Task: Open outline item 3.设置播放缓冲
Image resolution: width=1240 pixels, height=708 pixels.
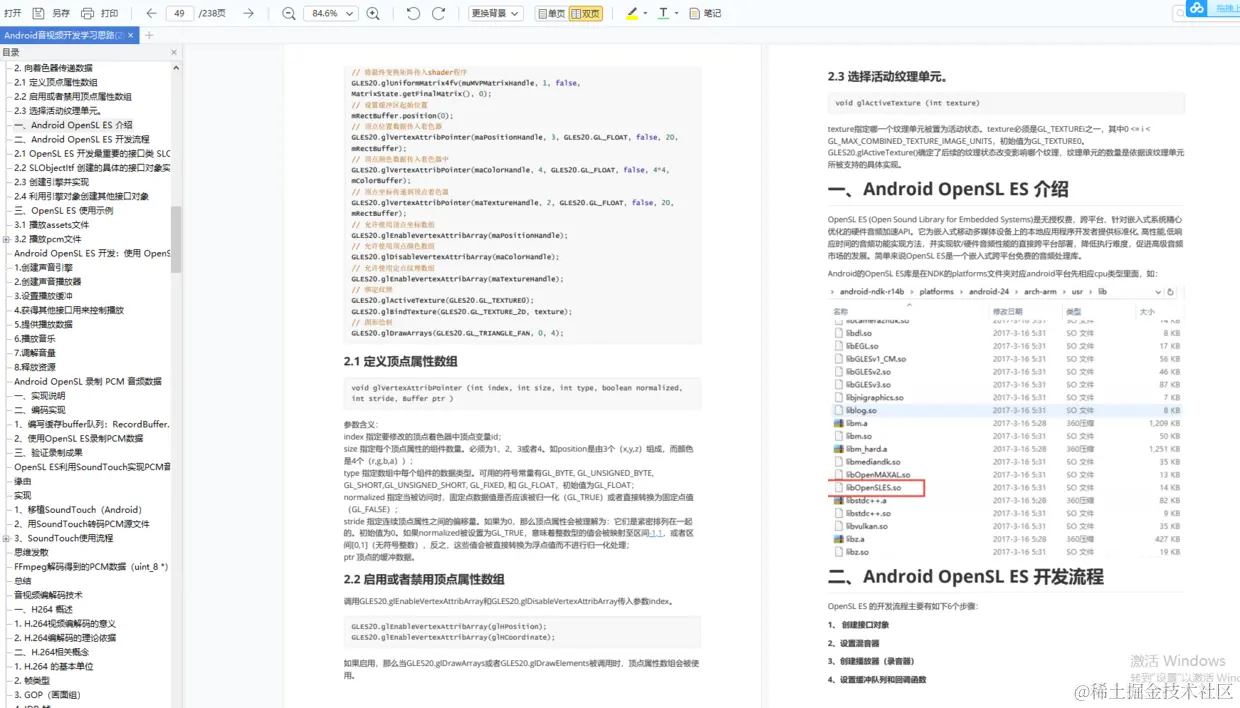Action: tap(43, 296)
